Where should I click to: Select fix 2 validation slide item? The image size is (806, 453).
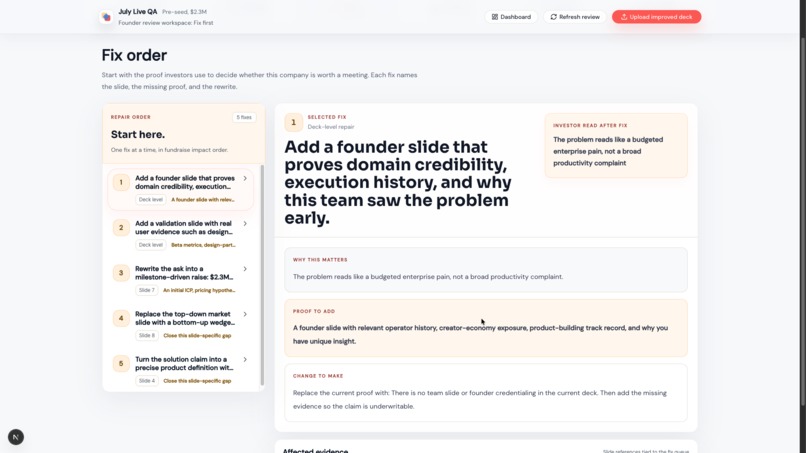coord(181,234)
